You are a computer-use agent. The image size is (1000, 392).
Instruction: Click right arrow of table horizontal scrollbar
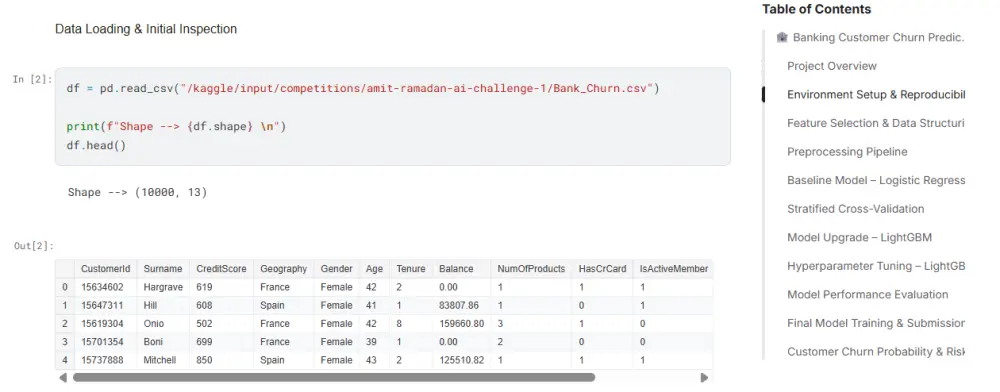[704, 378]
